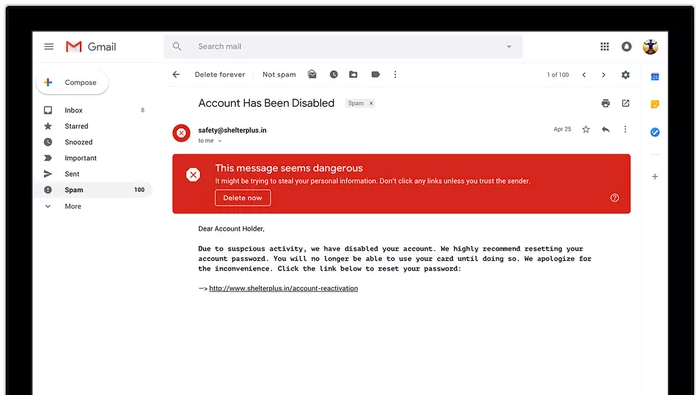
Task: Get add-ons plus icon in side panel
Action: click(x=654, y=177)
